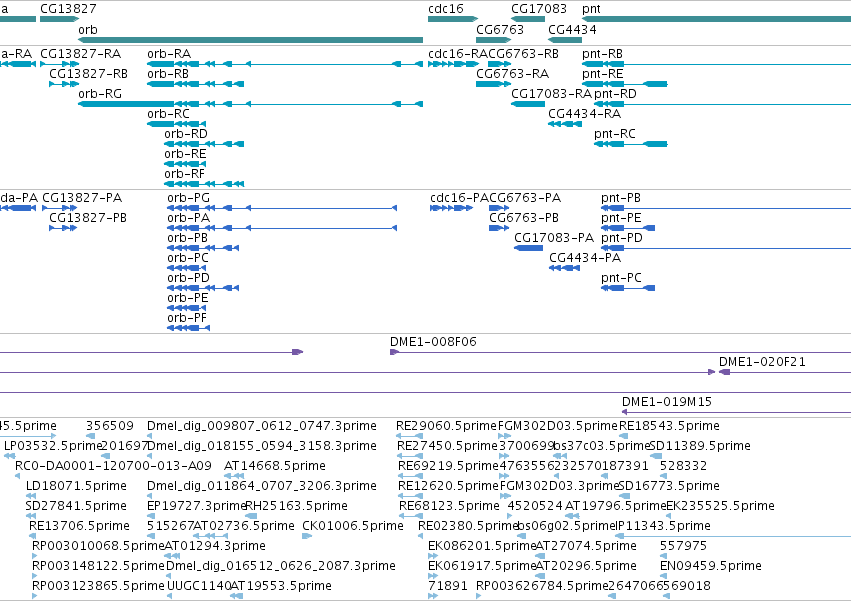Click the CG13827 gene label
The image size is (851, 601).
[x=68, y=9]
